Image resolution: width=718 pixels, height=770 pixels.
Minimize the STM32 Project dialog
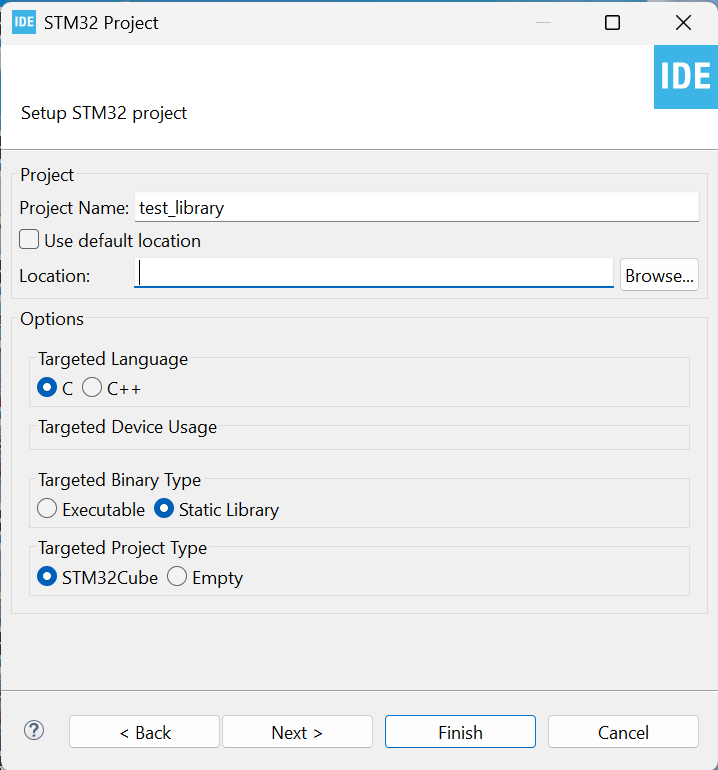pos(543,22)
